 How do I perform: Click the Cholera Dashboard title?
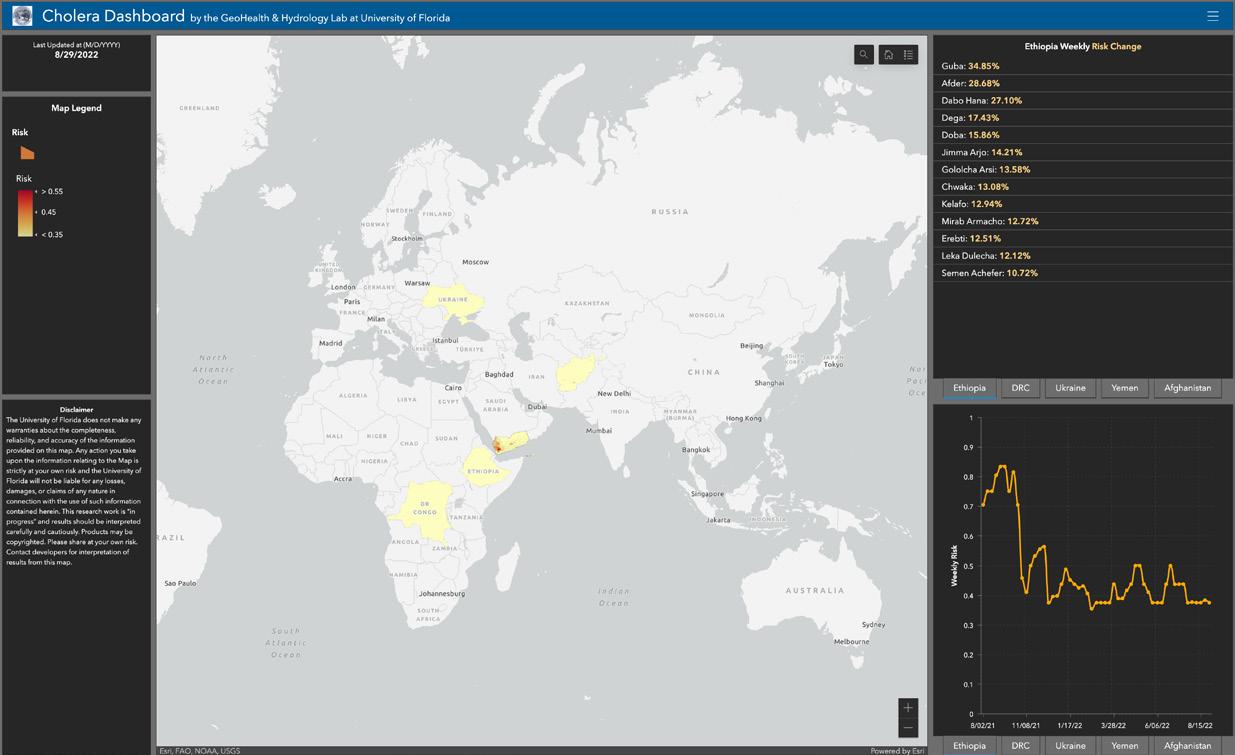pos(113,16)
